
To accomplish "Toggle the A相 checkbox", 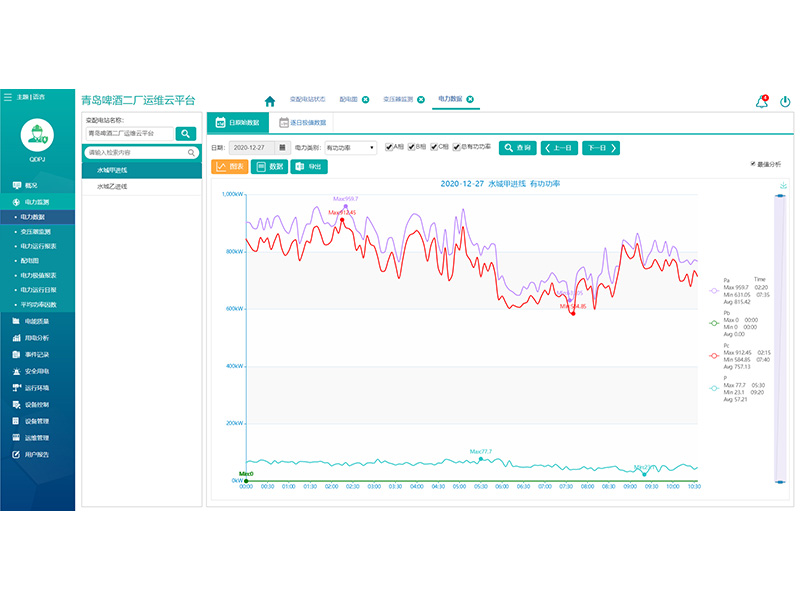I will pyautogui.click(x=389, y=147).
